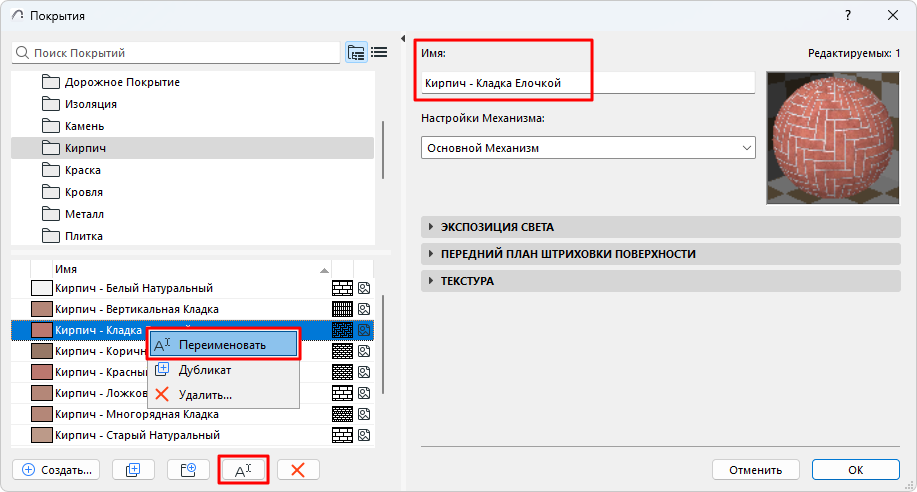Click the rename icon button at bottom
Image resolution: width=917 pixels, height=492 pixels.
click(x=243, y=470)
